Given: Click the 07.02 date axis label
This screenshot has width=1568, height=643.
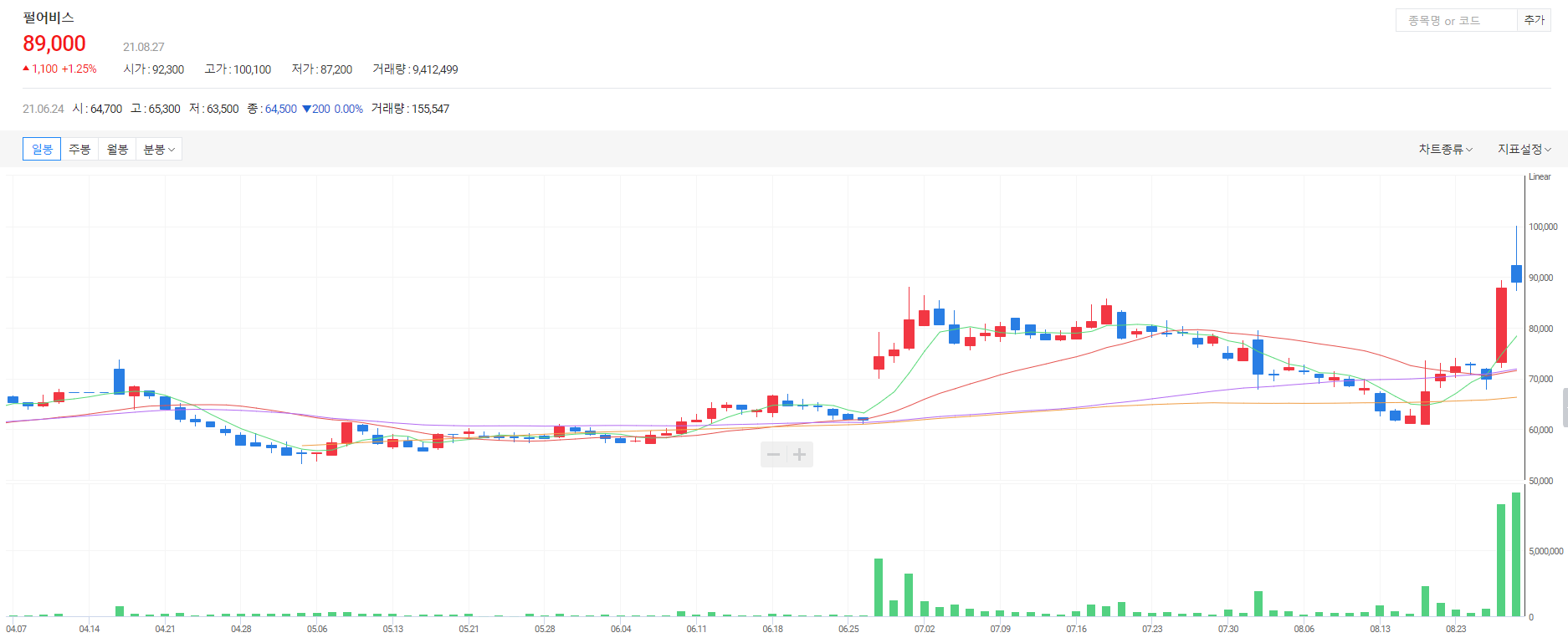Looking at the screenshot, I should tap(925, 629).
